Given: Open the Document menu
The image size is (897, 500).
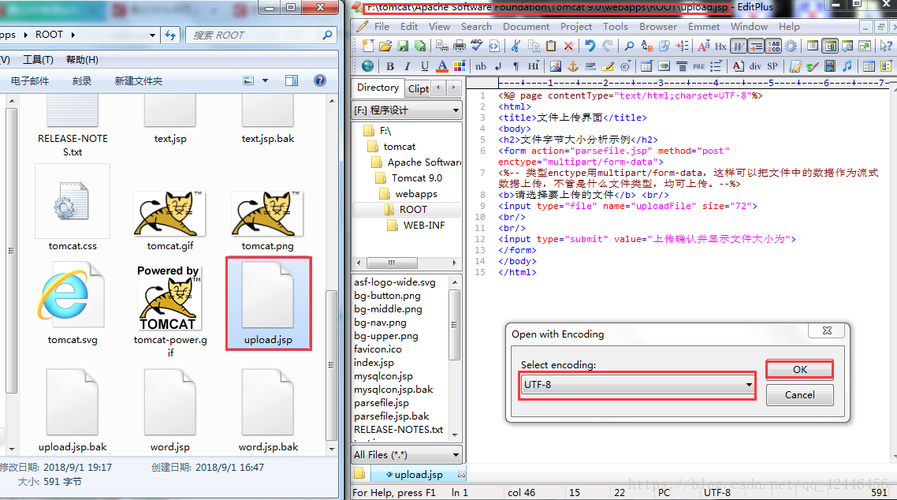Looking at the screenshot, I should [x=526, y=26].
